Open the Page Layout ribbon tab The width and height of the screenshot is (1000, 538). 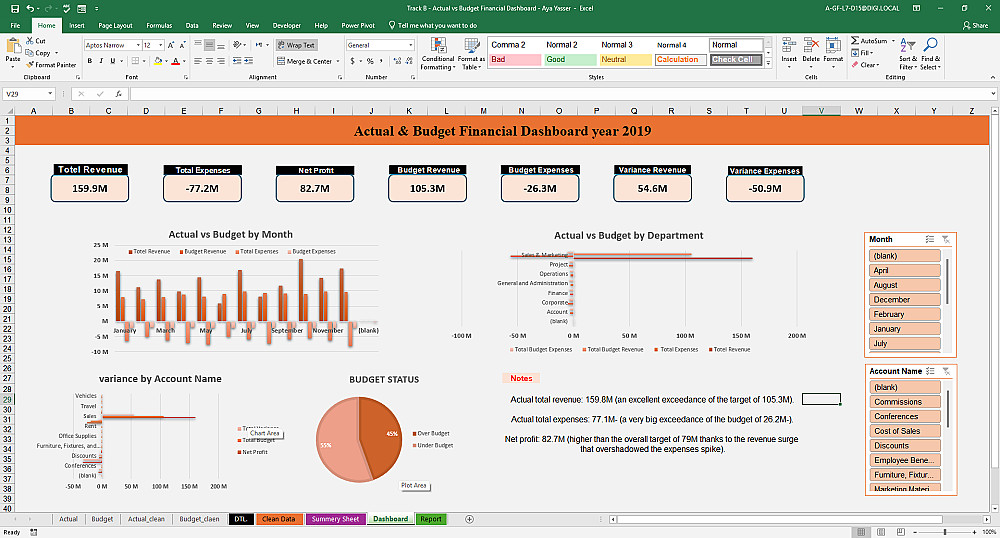click(115, 25)
